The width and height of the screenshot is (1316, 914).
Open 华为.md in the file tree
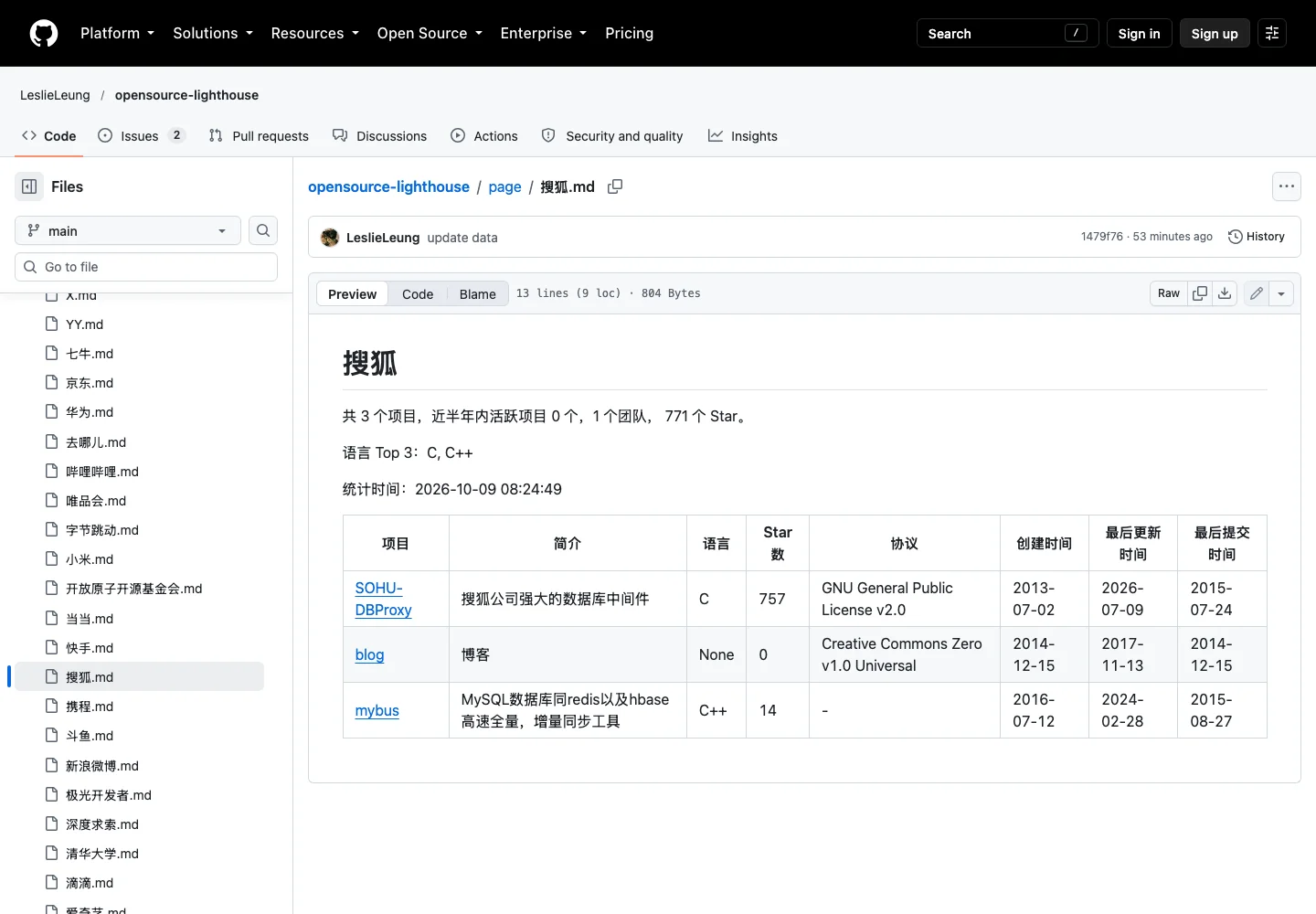click(90, 412)
